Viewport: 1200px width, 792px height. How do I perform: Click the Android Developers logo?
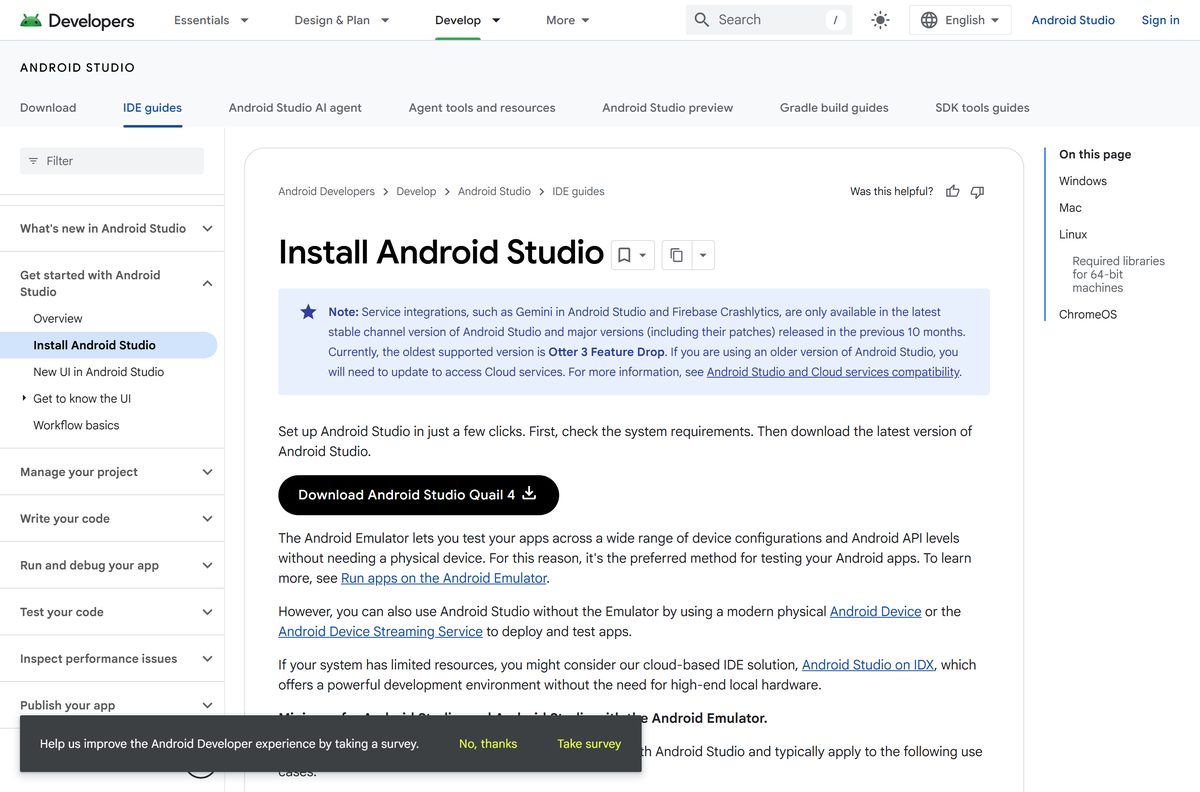(77, 20)
